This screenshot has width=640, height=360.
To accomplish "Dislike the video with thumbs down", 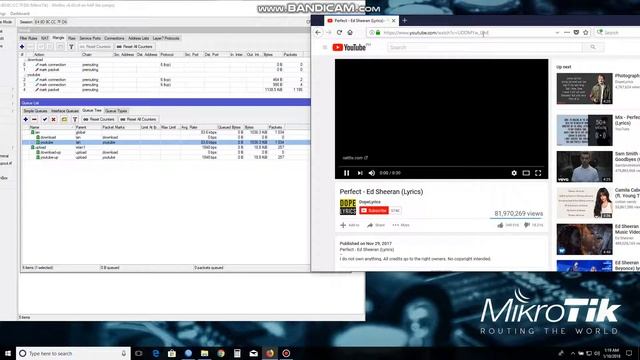I will pos(527,225).
